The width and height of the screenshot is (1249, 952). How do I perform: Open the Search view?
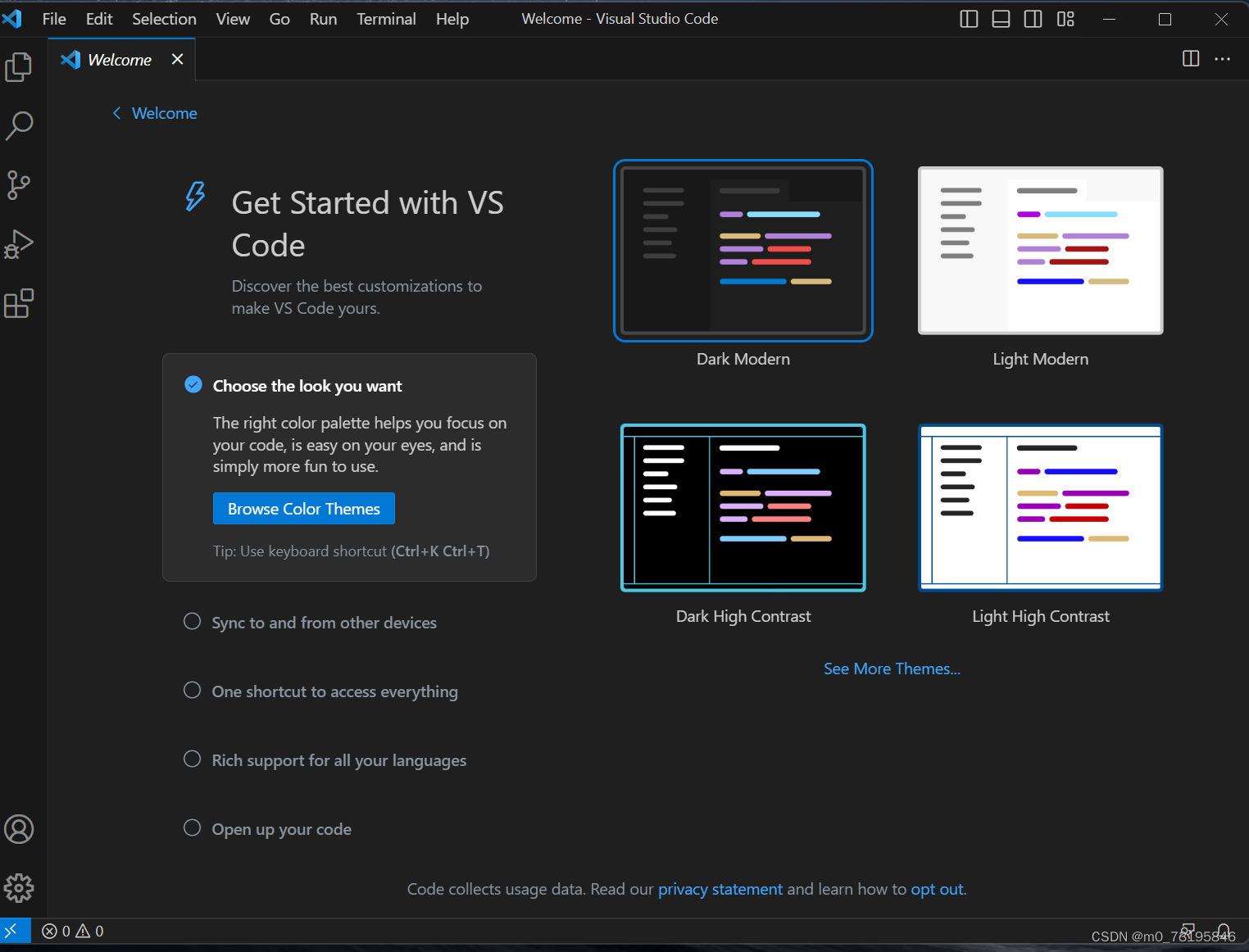18,126
